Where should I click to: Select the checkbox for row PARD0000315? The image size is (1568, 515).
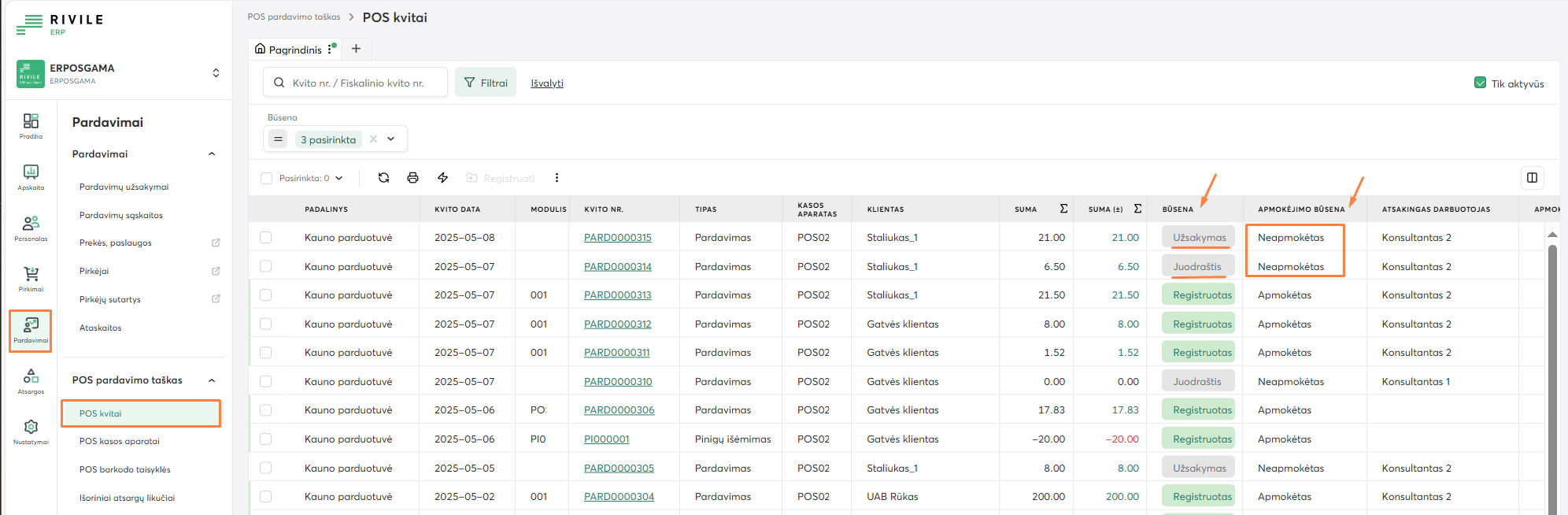pos(266,238)
